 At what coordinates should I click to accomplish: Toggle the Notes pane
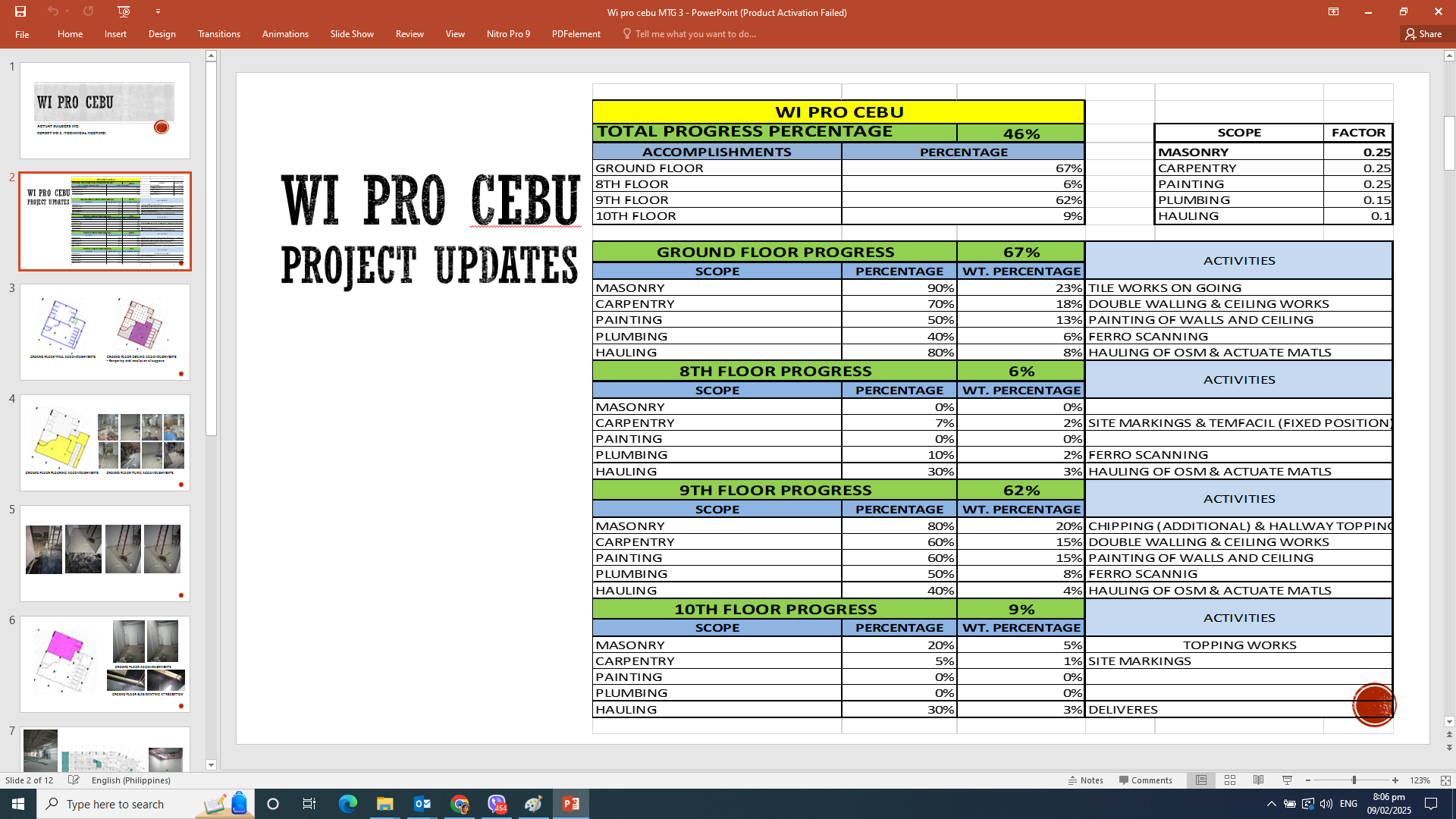(x=1086, y=780)
